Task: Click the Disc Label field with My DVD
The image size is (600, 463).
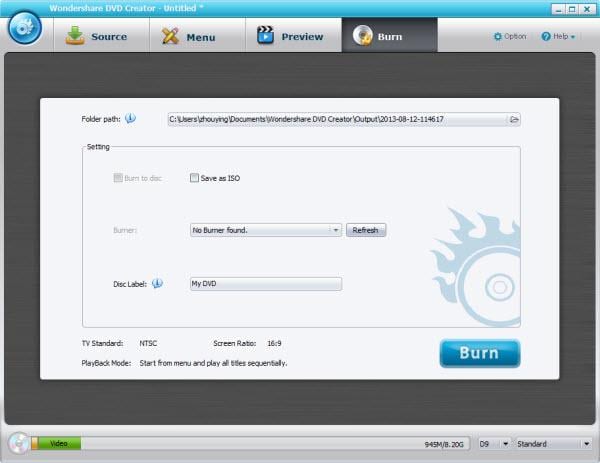Action: [266, 284]
